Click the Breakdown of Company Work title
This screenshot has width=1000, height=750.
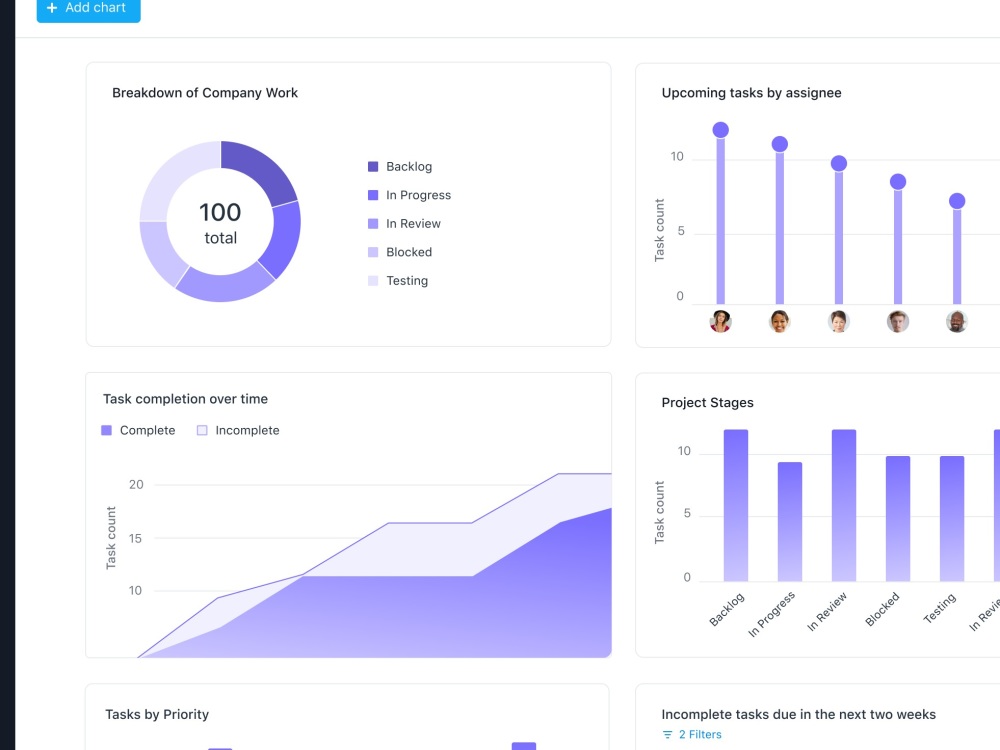[205, 92]
